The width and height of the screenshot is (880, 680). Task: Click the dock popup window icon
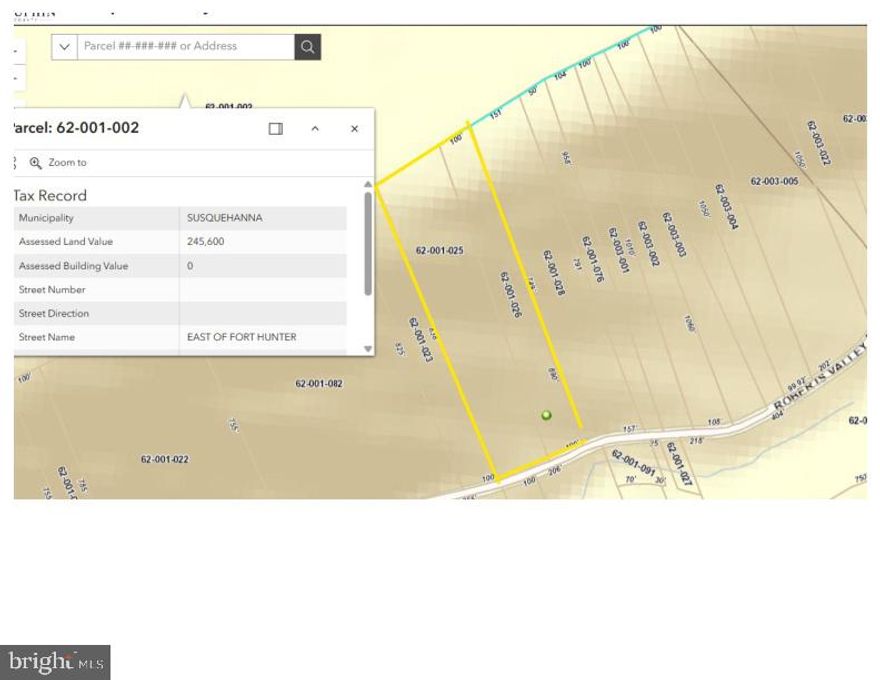(275, 128)
